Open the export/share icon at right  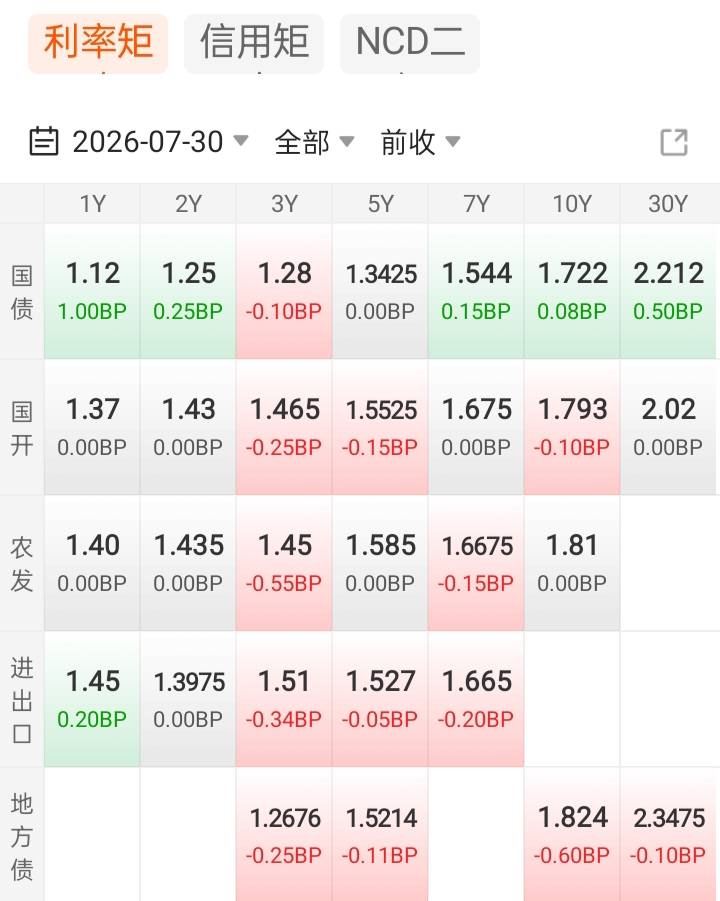click(x=674, y=142)
